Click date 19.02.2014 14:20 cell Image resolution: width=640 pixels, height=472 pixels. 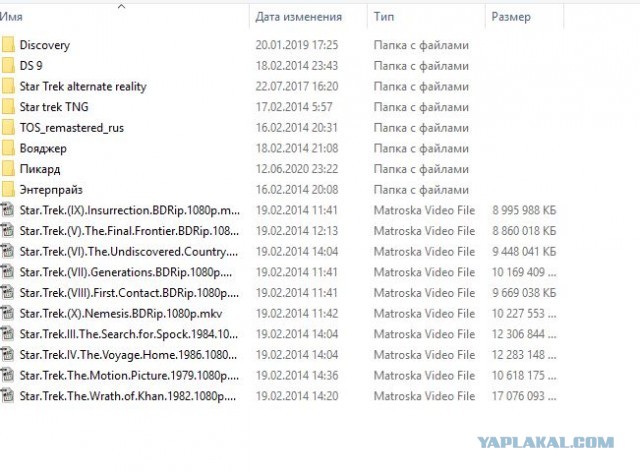click(x=297, y=396)
